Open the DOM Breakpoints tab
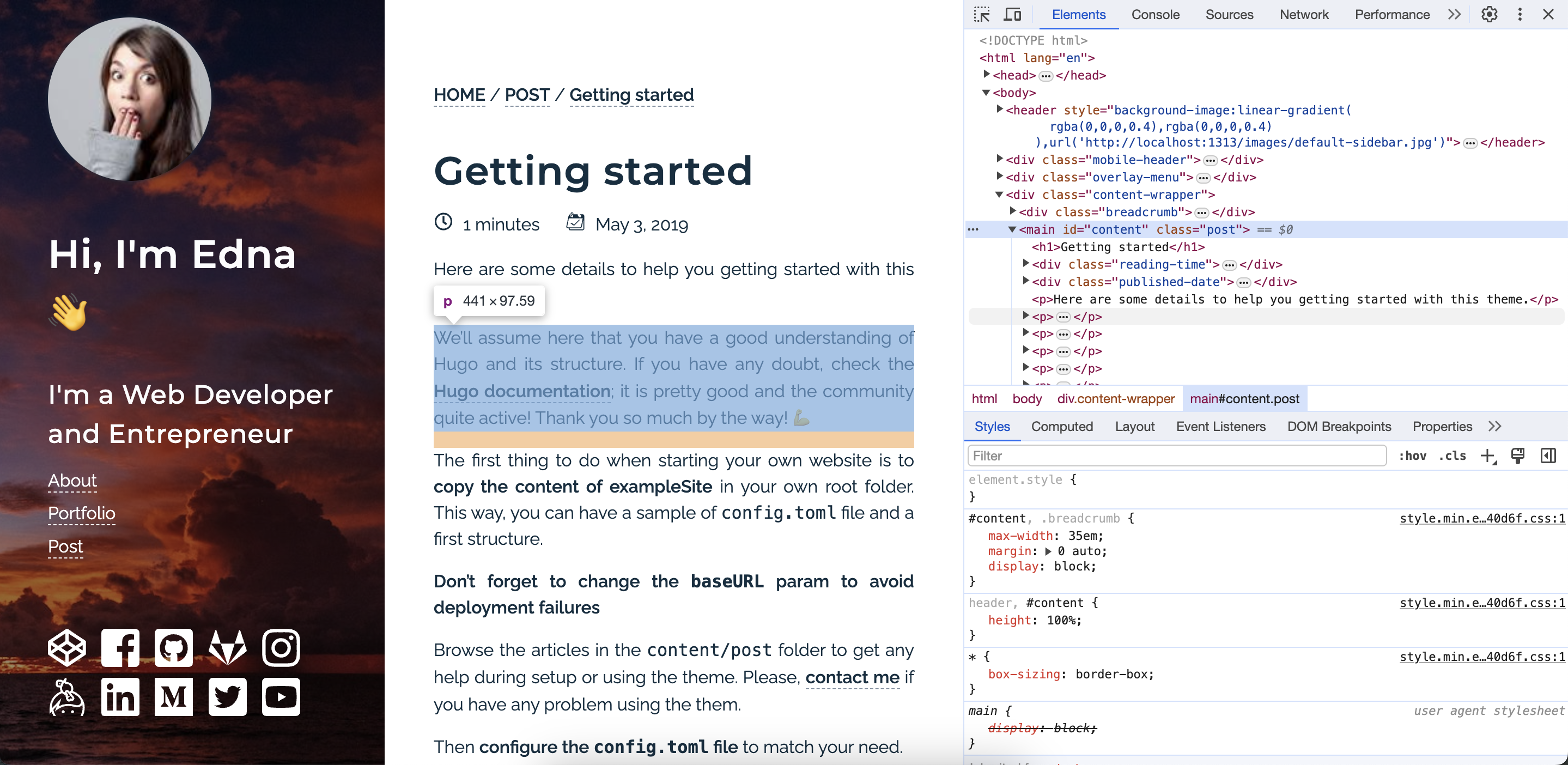Screen dimensions: 1568x765 point(1339,427)
